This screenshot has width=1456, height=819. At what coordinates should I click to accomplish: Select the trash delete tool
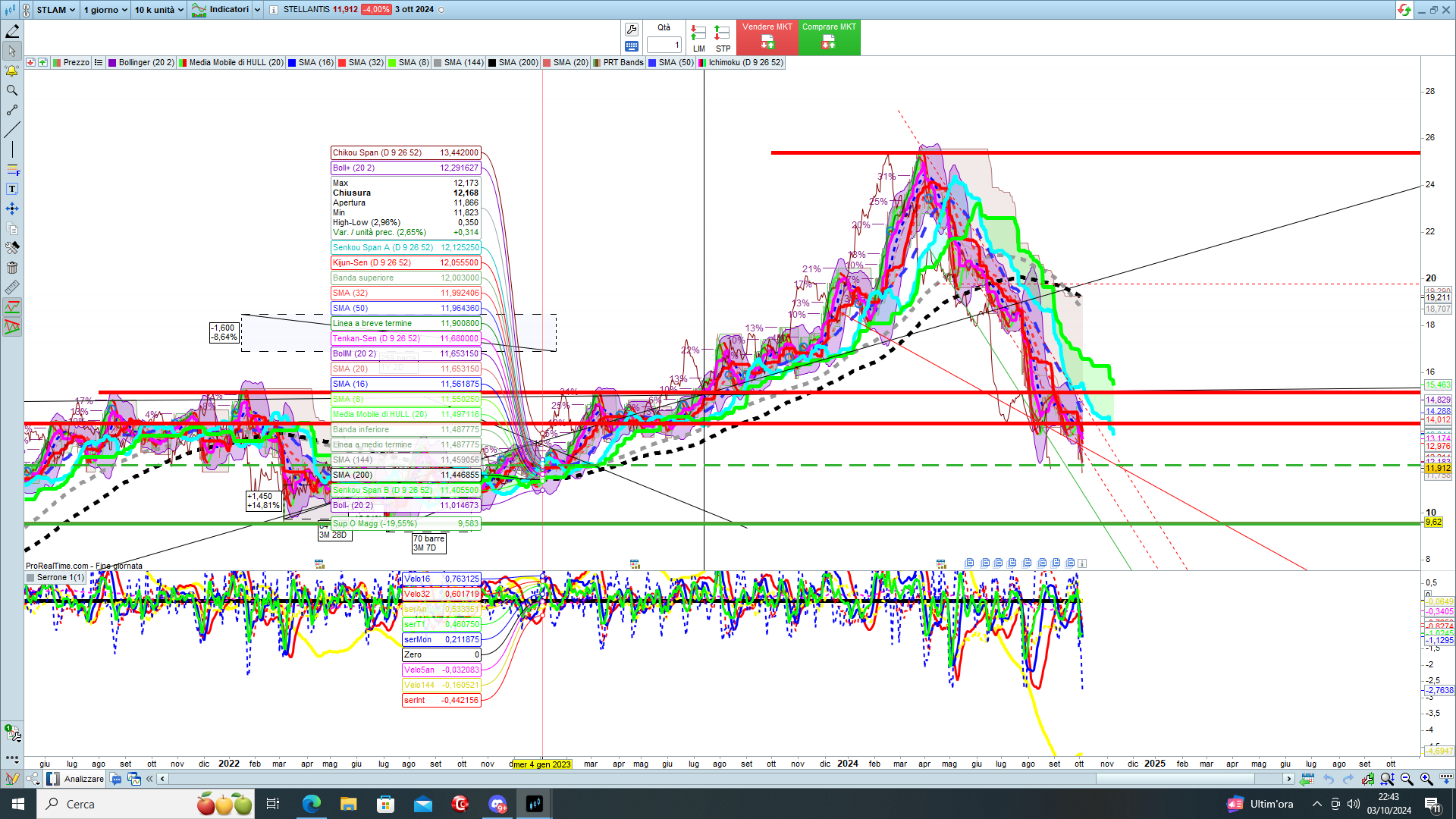click(x=12, y=268)
